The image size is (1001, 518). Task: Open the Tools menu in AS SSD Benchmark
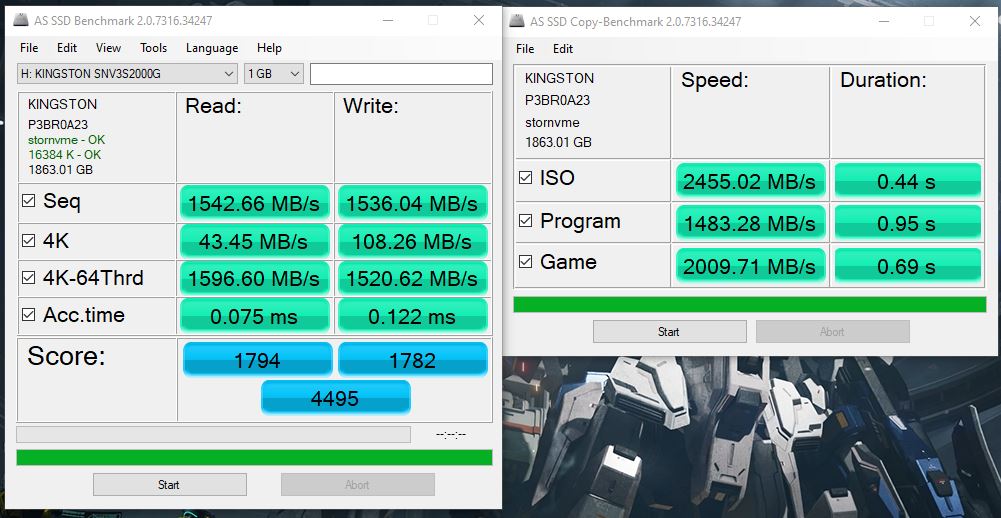[153, 48]
